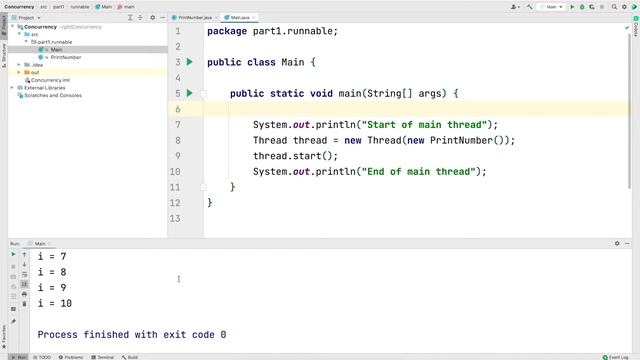Select Scratches and Consoles in project tree
The height and width of the screenshot is (360, 640).
pyautogui.click(x=53, y=95)
